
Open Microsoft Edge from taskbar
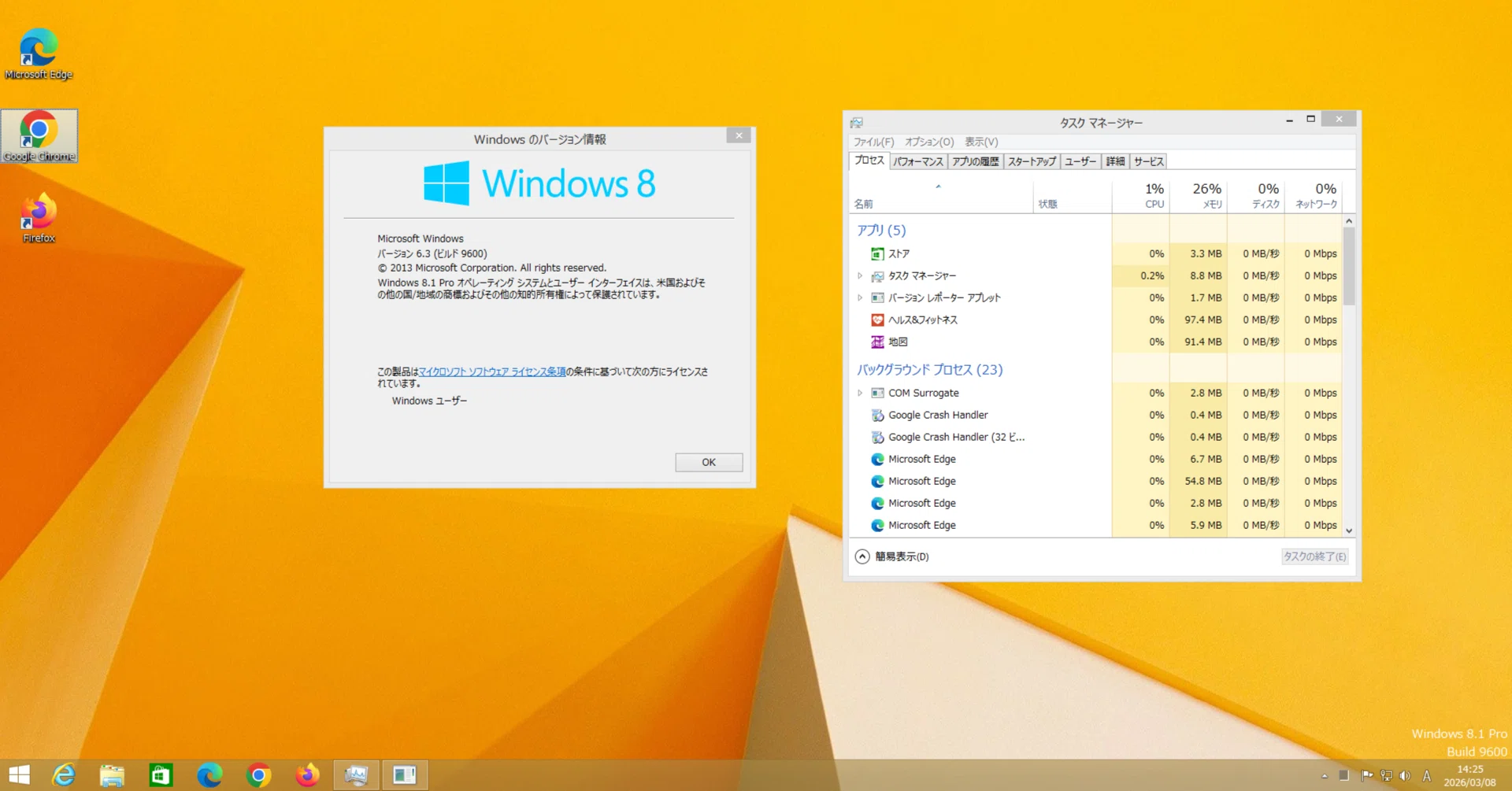209,775
